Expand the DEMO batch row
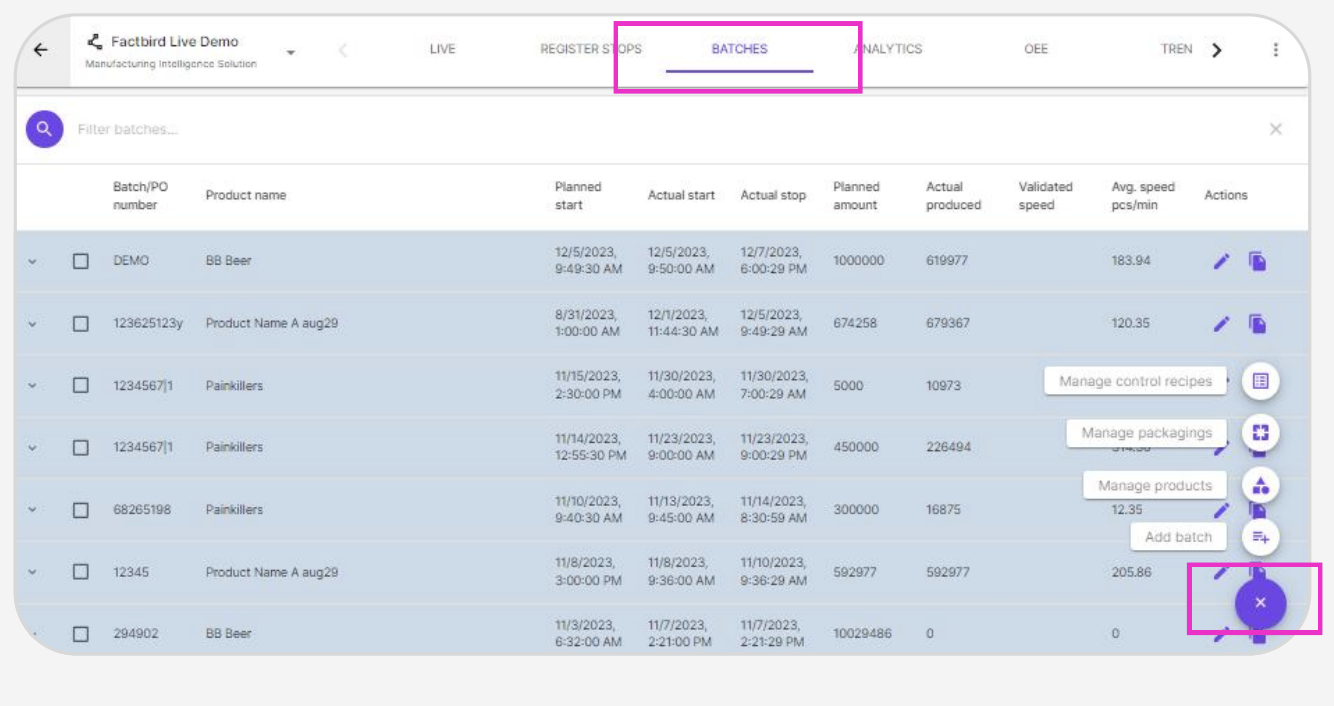Viewport: 1334px width, 706px height. [x=32, y=262]
